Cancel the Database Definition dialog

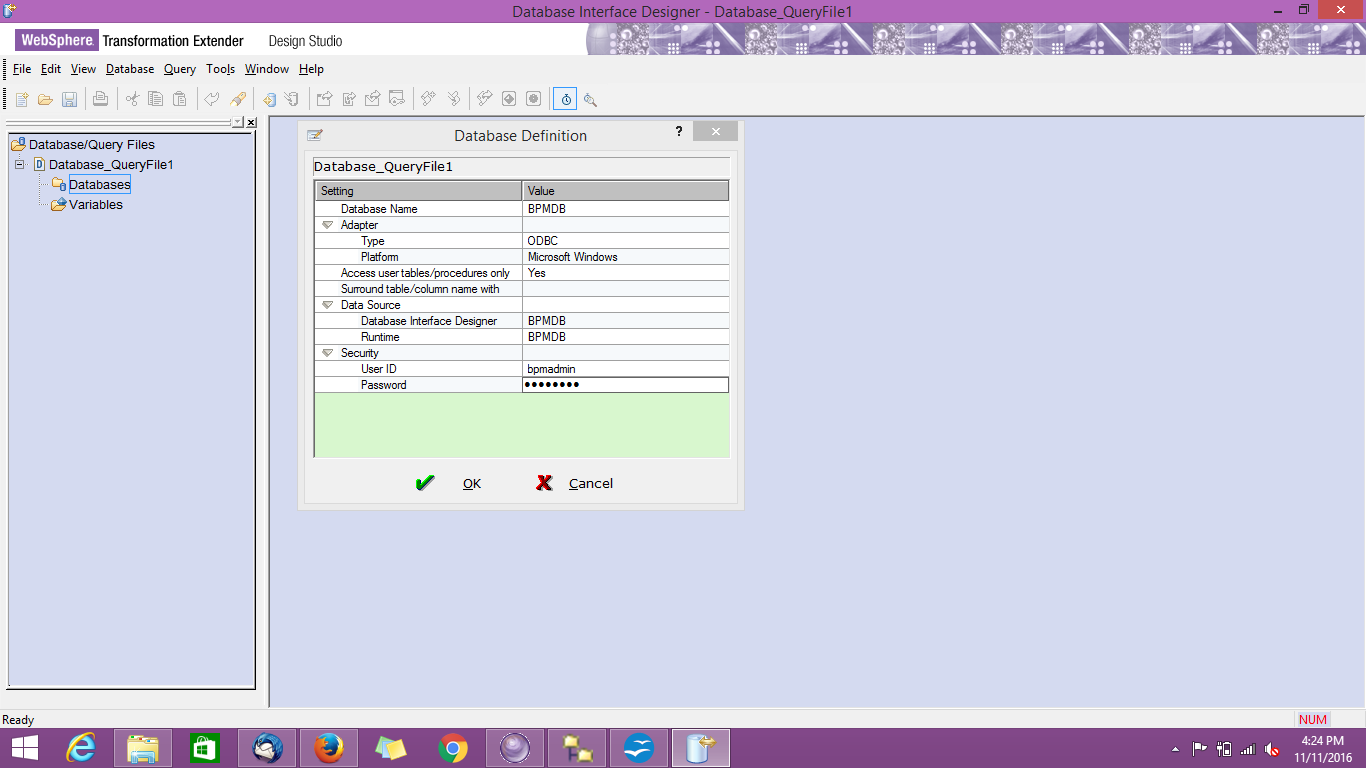(590, 483)
